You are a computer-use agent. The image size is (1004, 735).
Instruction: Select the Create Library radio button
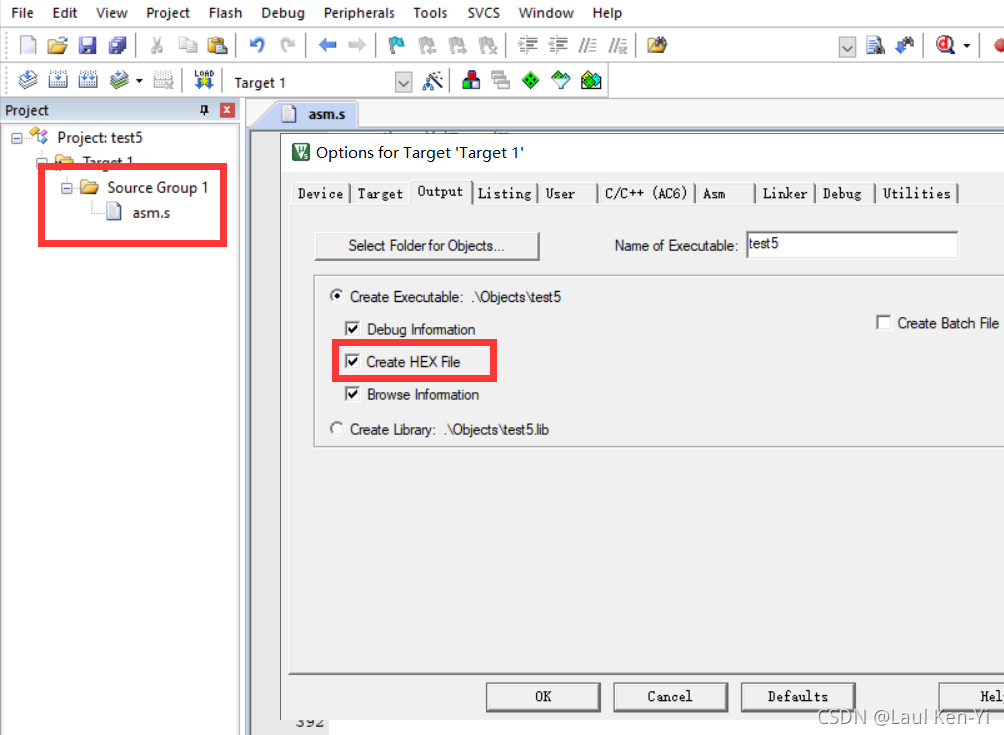336,429
